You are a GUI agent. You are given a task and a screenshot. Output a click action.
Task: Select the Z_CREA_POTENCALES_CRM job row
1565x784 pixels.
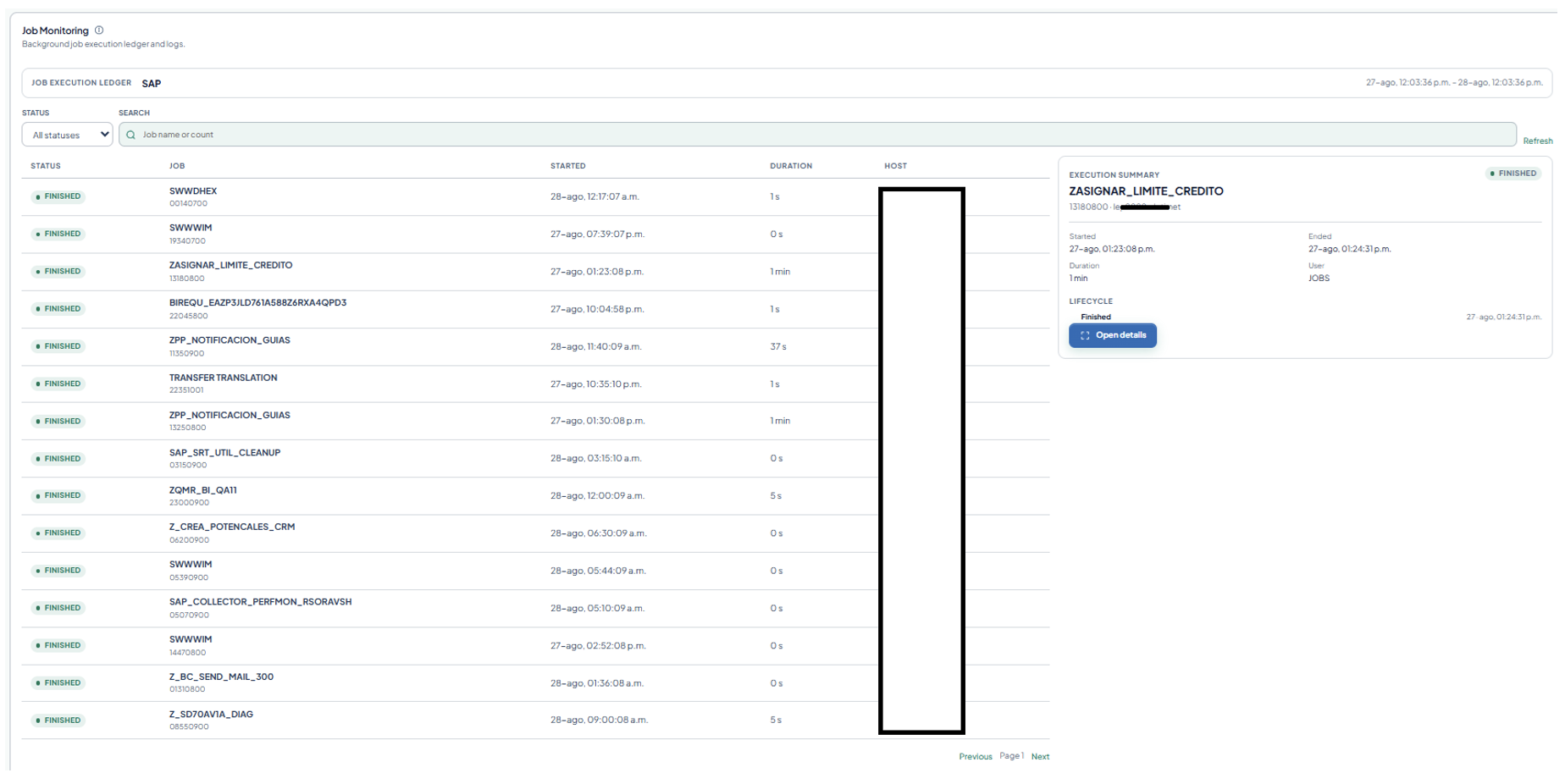[x=535, y=533]
